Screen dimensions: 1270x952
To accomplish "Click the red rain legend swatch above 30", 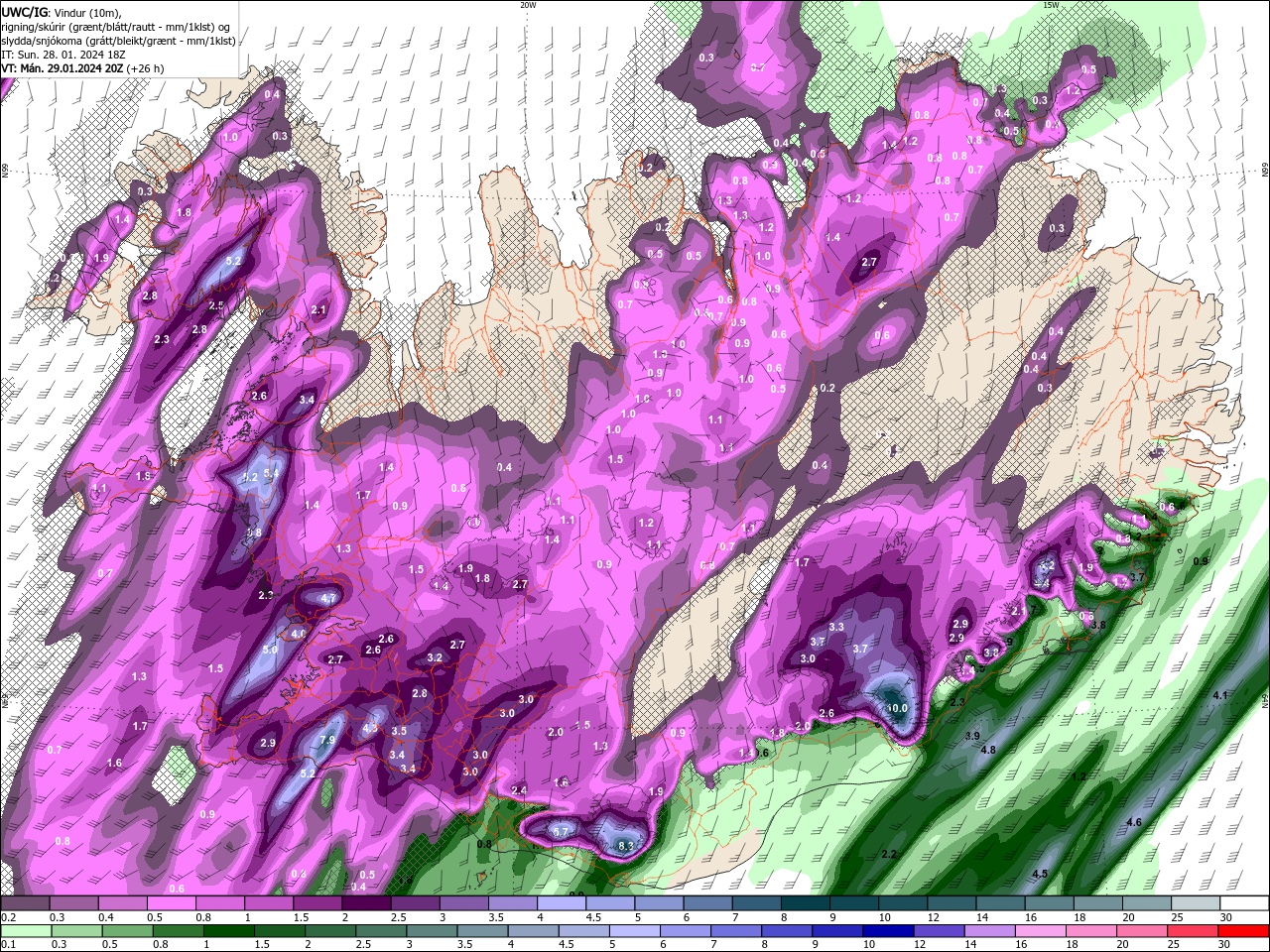I will (1245, 930).
